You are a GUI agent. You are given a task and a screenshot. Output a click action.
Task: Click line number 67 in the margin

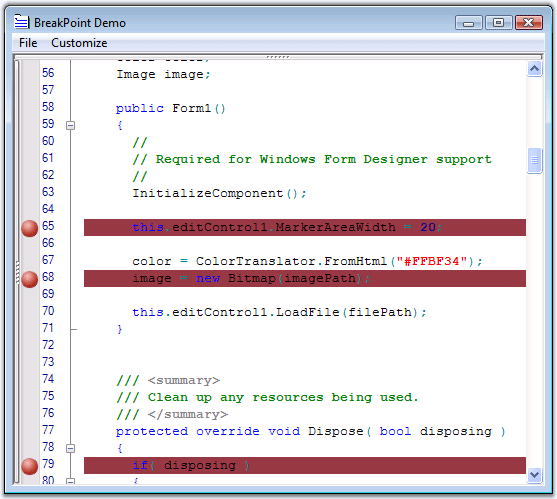pos(48,260)
